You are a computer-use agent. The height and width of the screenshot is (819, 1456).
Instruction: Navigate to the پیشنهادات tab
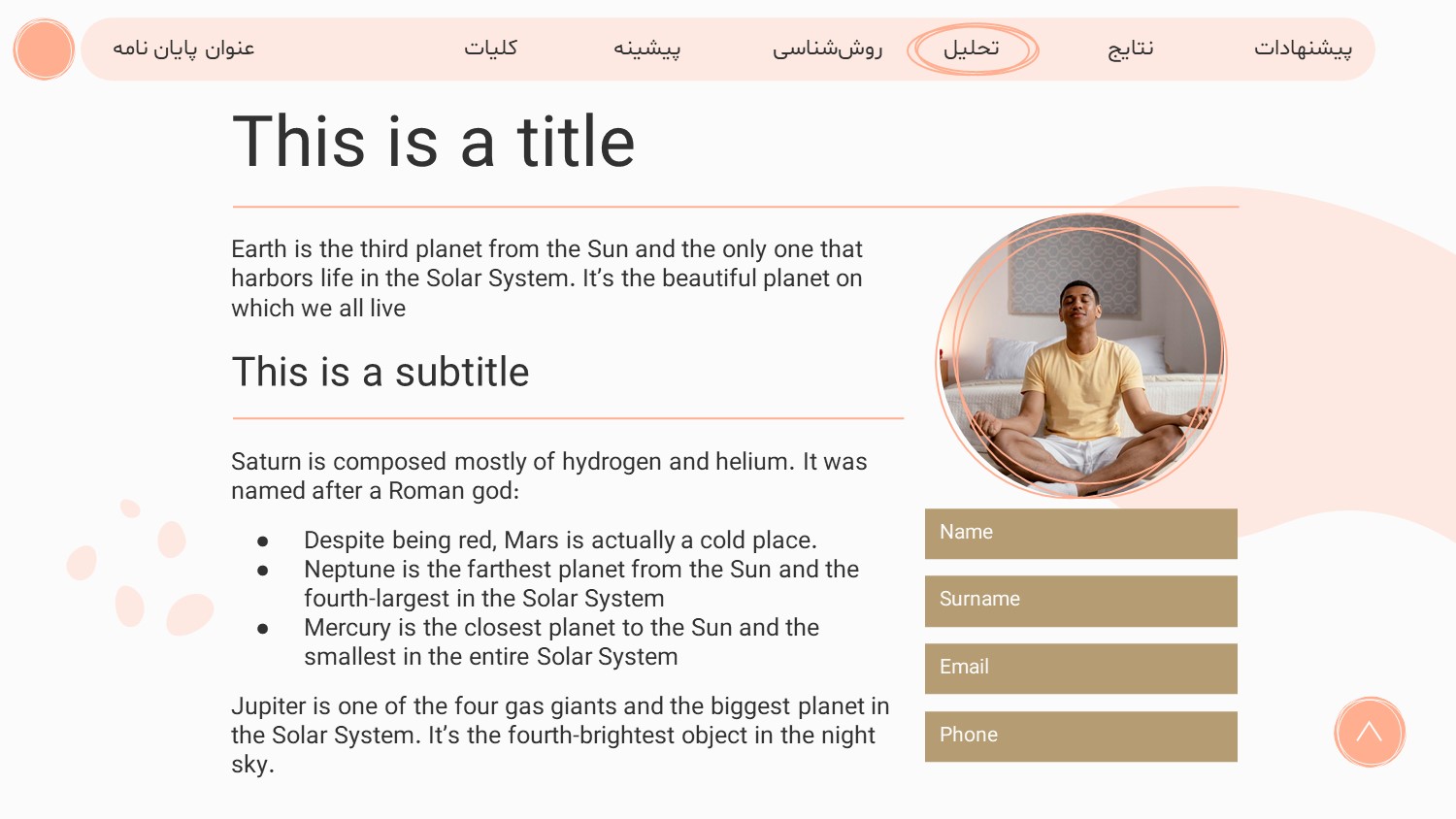click(1303, 49)
